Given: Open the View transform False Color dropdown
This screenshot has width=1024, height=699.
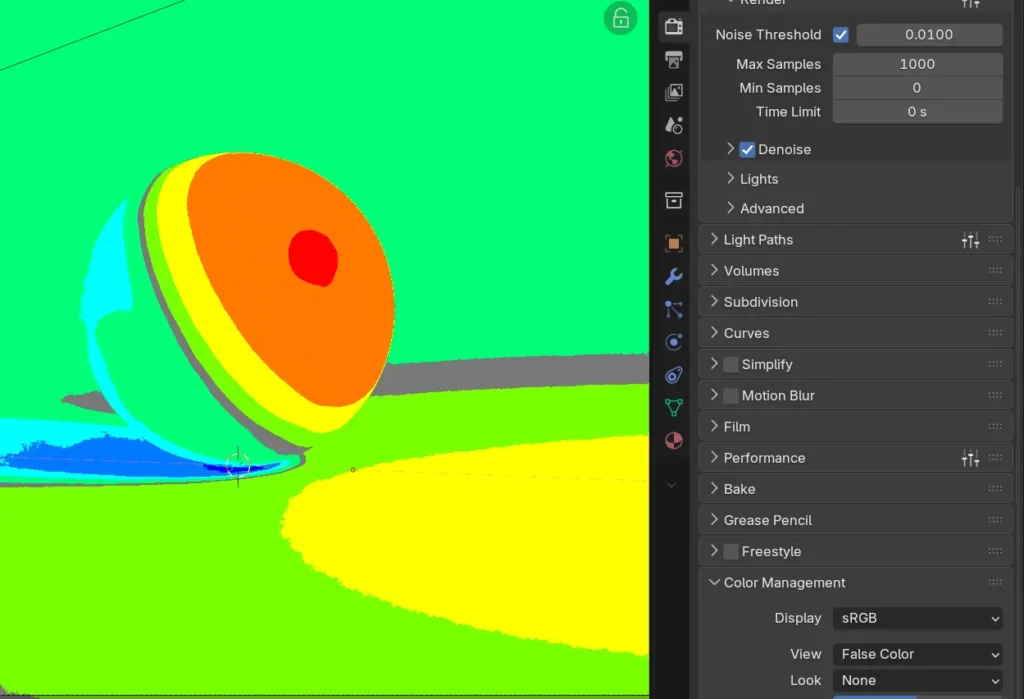Looking at the screenshot, I should click(x=917, y=654).
